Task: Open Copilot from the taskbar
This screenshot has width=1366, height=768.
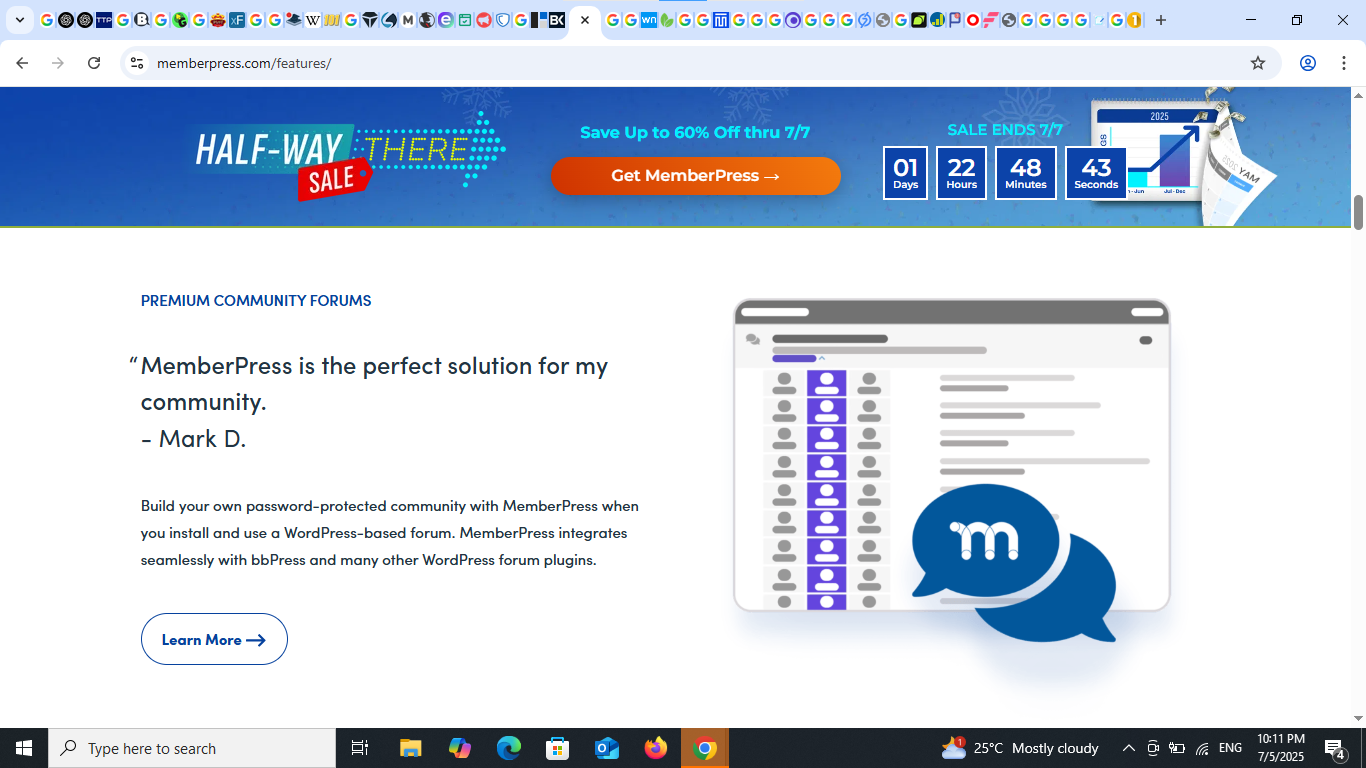Action: pos(460,748)
